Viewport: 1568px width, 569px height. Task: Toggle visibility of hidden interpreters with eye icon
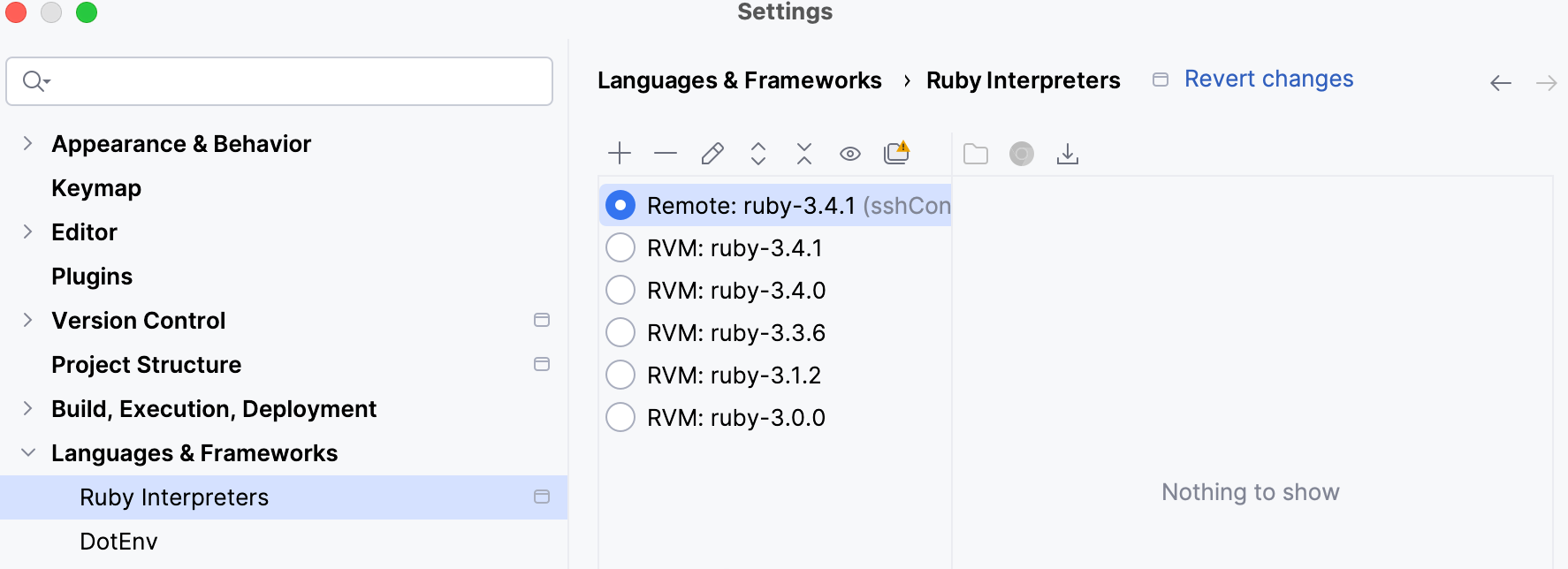849,153
